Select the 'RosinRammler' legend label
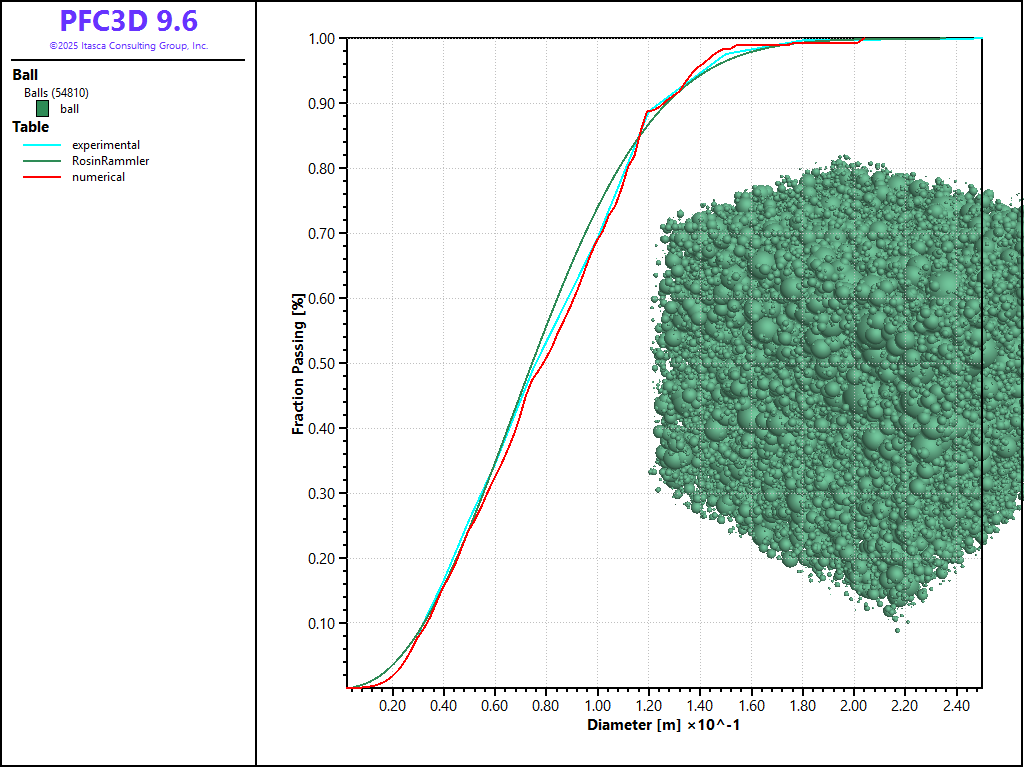 coord(110,161)
